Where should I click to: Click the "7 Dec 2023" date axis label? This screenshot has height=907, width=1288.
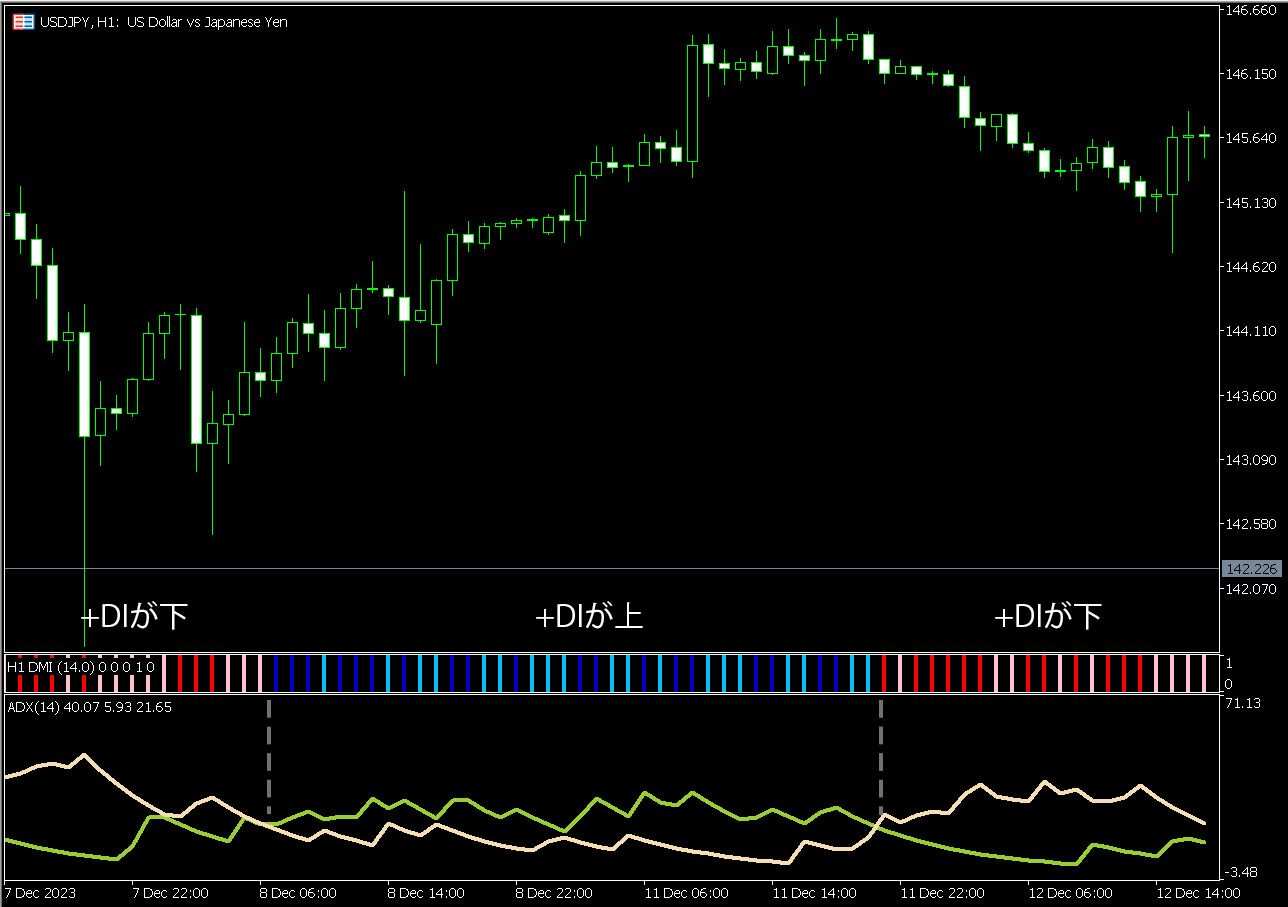(40, 893)
